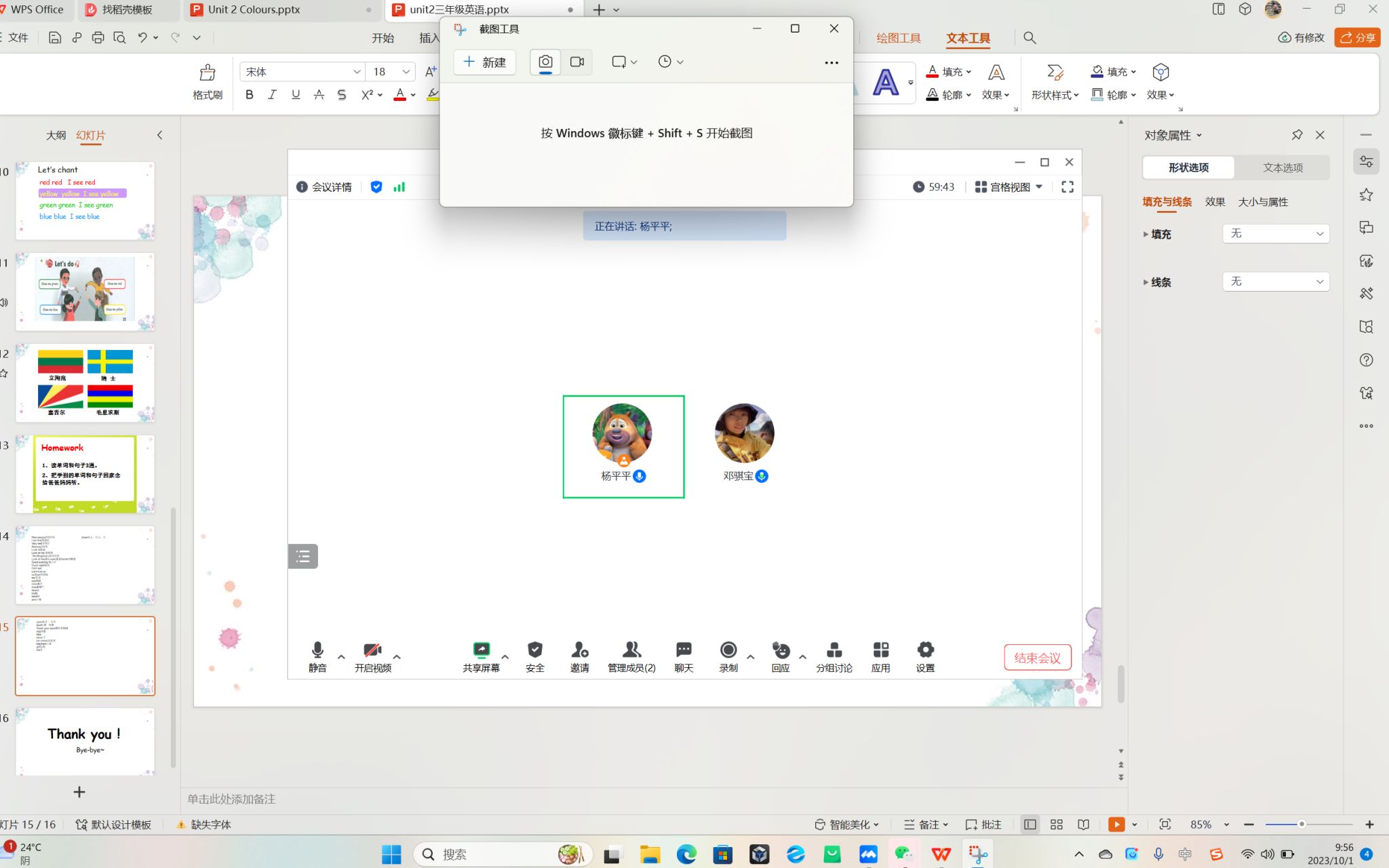
Task: Open the gallery view dropdown
Action: click(1009, 187)
